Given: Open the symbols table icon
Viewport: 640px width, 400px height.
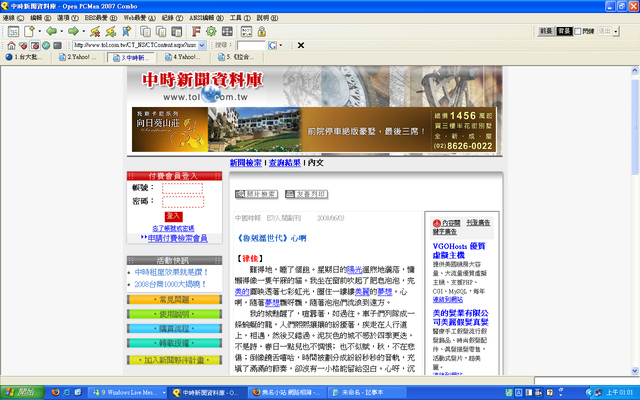Looking at the screenshot, I should [246, 31].
